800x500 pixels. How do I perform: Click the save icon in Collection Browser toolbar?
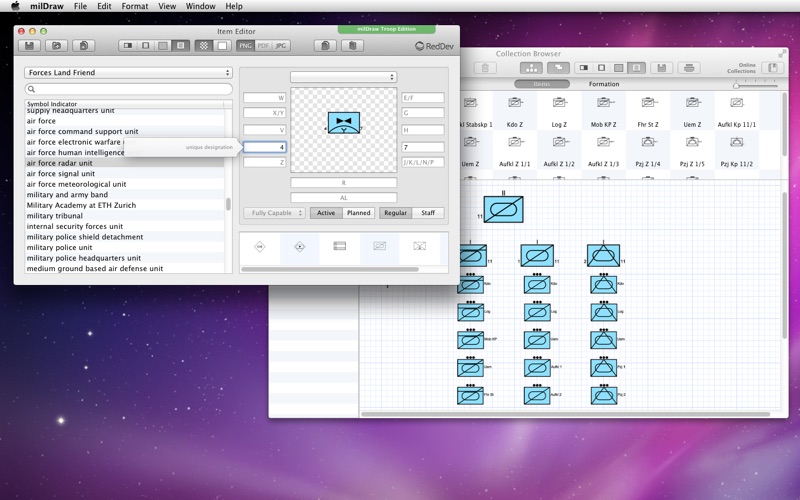click(661, 68)
